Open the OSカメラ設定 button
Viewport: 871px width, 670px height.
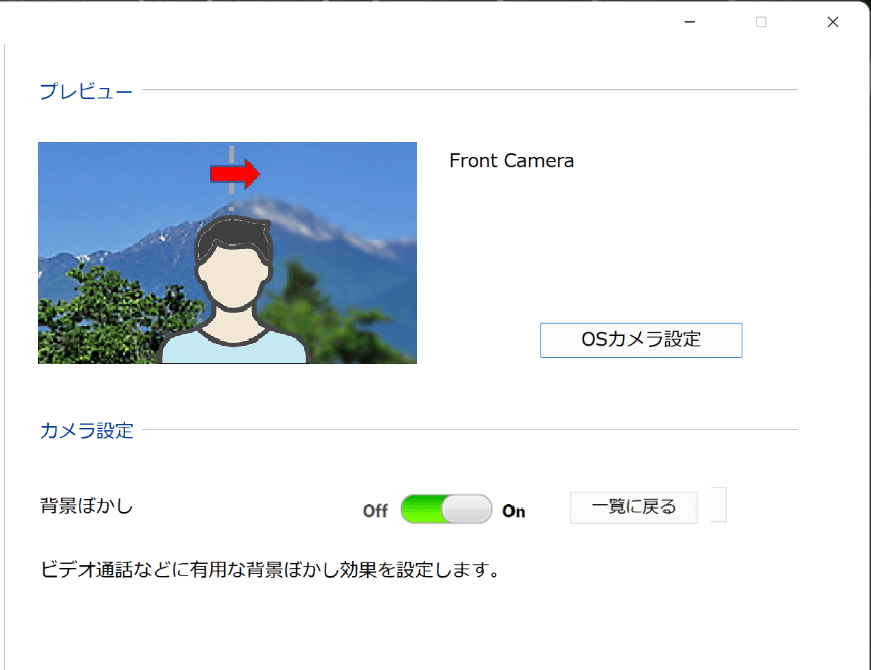pyautogui.click(x=640, y=340)
